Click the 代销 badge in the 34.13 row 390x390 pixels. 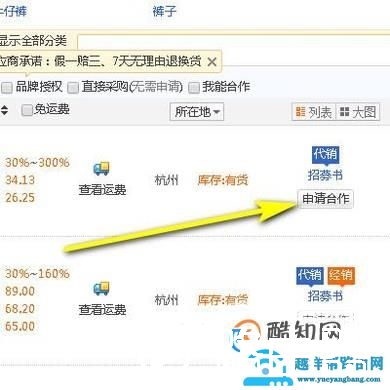325,155
